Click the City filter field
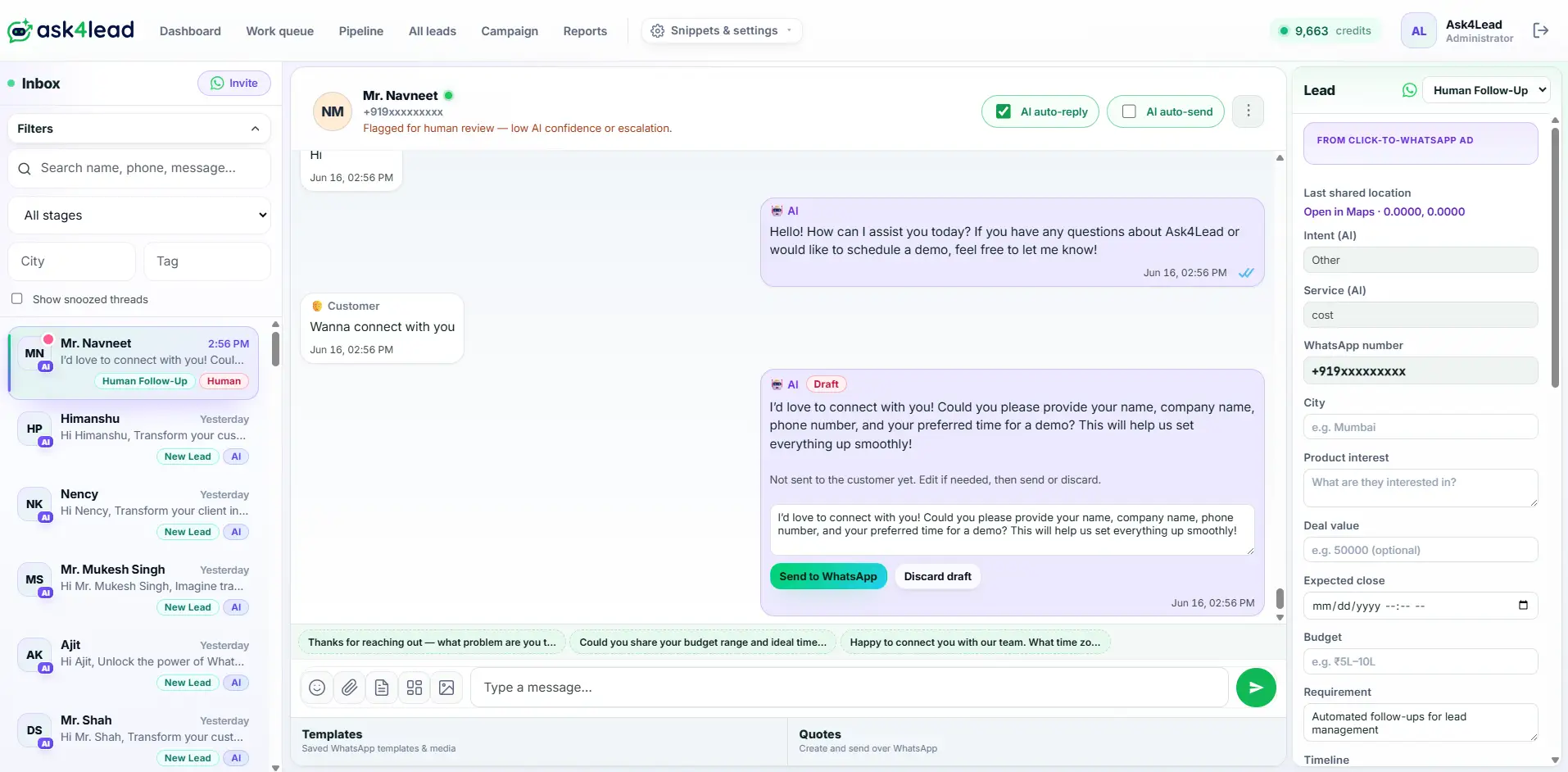Screen dimensions: 1568x772 click(x=72, y=261)
